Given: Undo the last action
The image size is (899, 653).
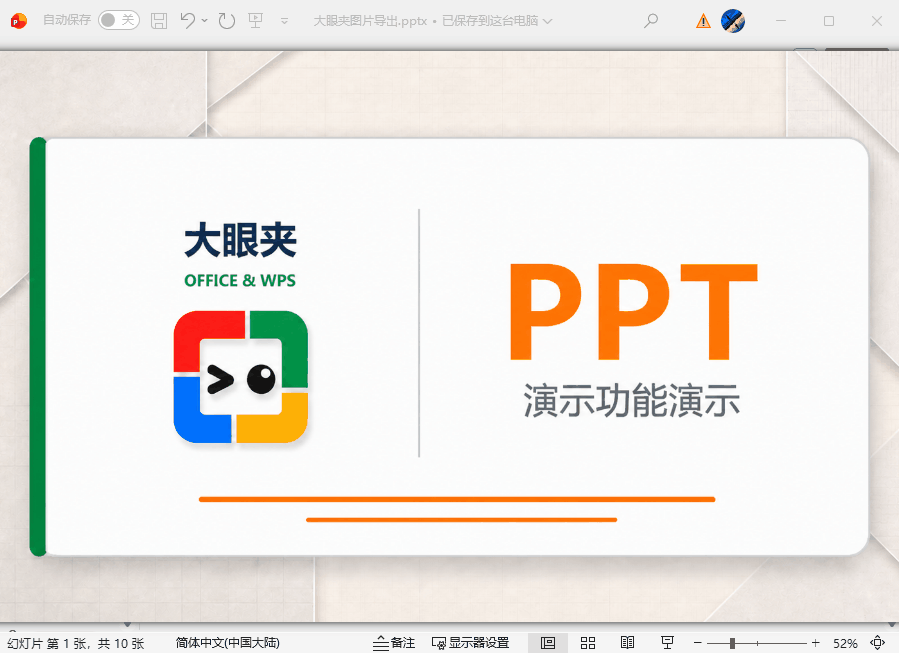Looking at the screenshot, I should click(x=187, y=21).
